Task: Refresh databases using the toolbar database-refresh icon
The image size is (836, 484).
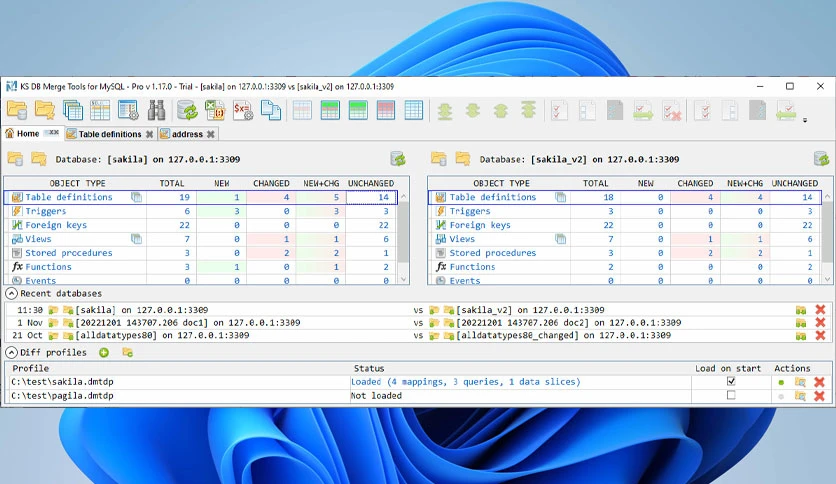Action: [187, 110]
